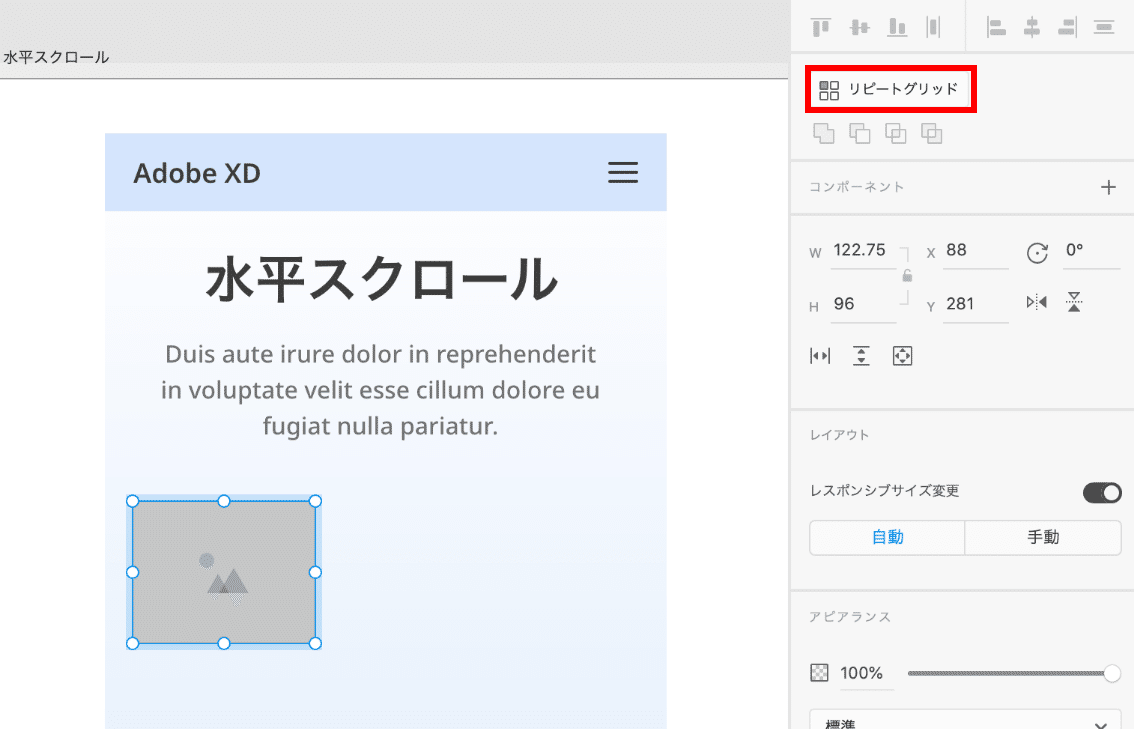
Task: Select the 手動 layout option
Action: (x=1043, y=537)
